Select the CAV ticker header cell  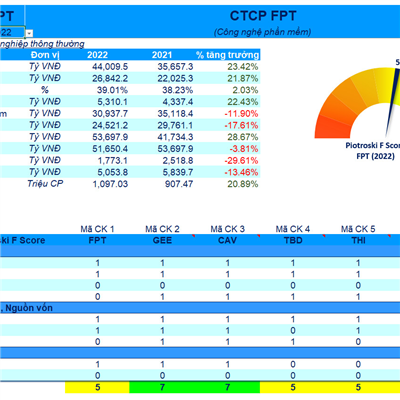point(227,240)
